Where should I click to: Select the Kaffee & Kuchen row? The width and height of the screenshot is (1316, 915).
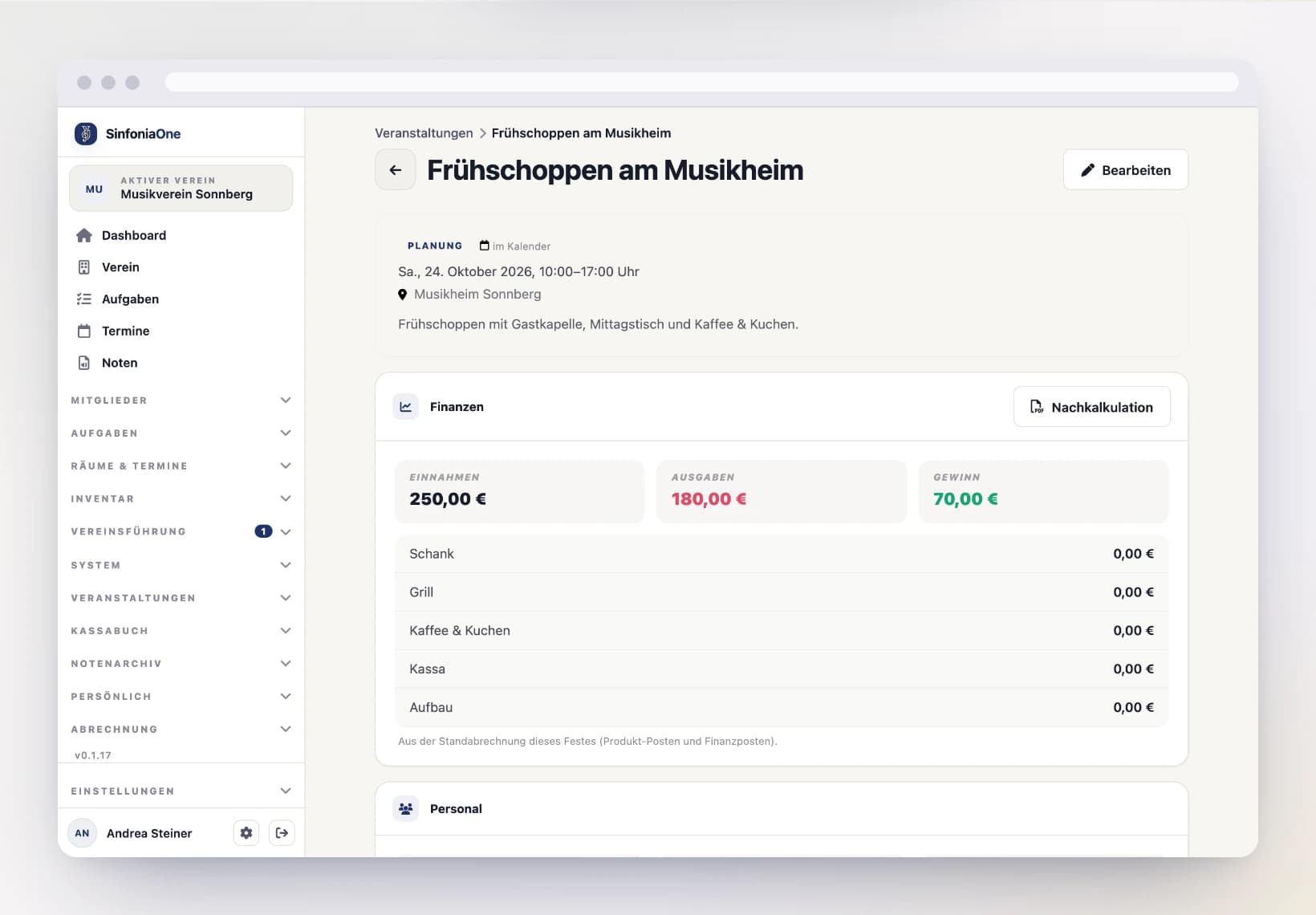click(x=782, y=631)
